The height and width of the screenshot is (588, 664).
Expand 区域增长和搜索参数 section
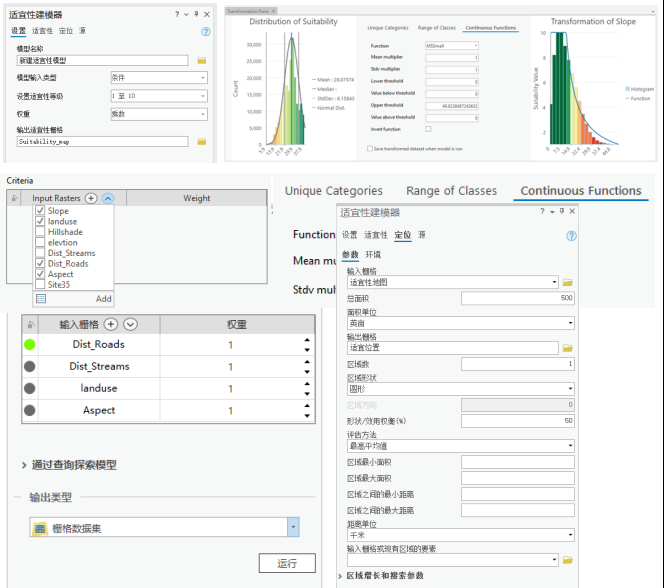tap(340, 576)
